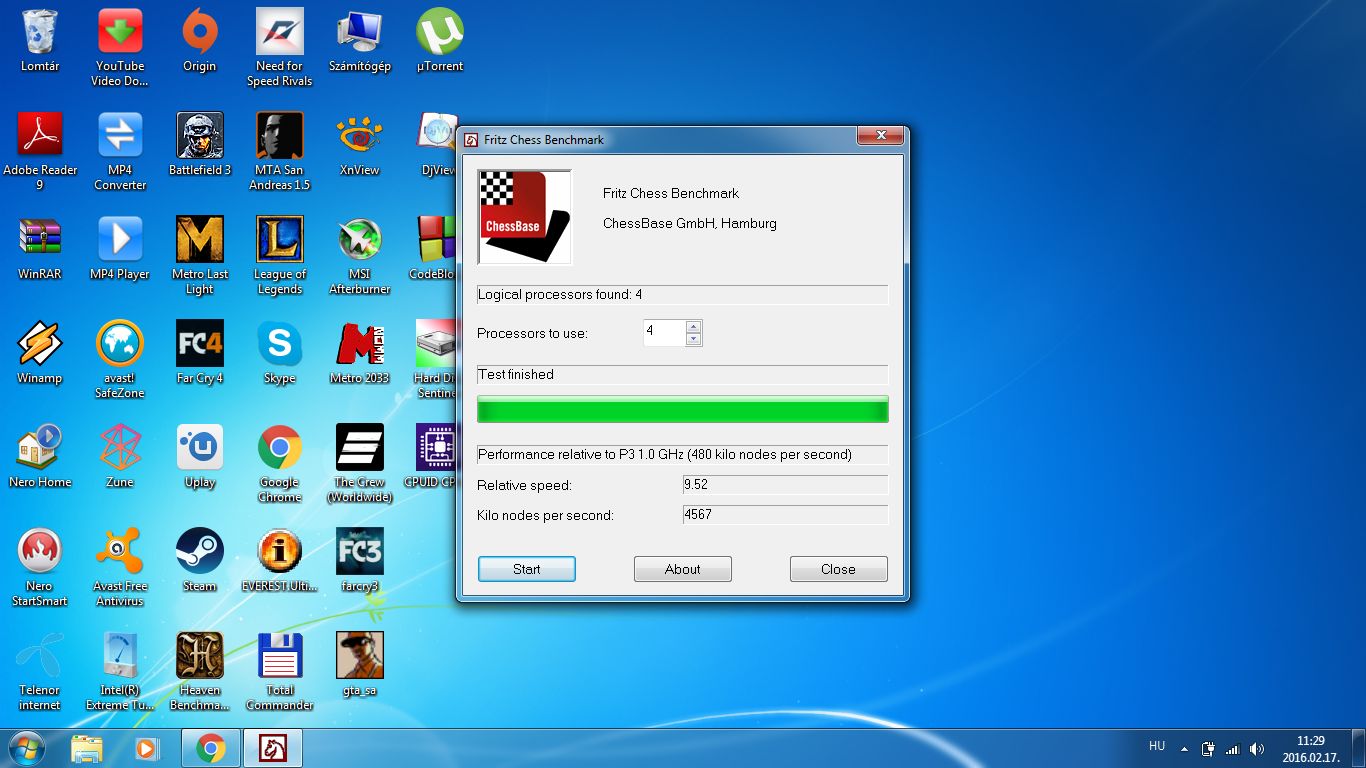The height and width of the screenshot is (768, 1366).
Task: Open Nero Home desktop icon
Action: pyautogui.click(x=40, y=458)
